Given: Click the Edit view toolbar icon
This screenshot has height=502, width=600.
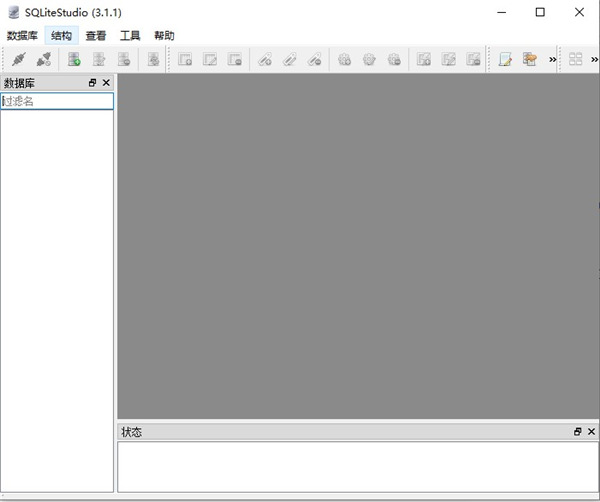Looking at the screenshot, I should pos(449,59).
